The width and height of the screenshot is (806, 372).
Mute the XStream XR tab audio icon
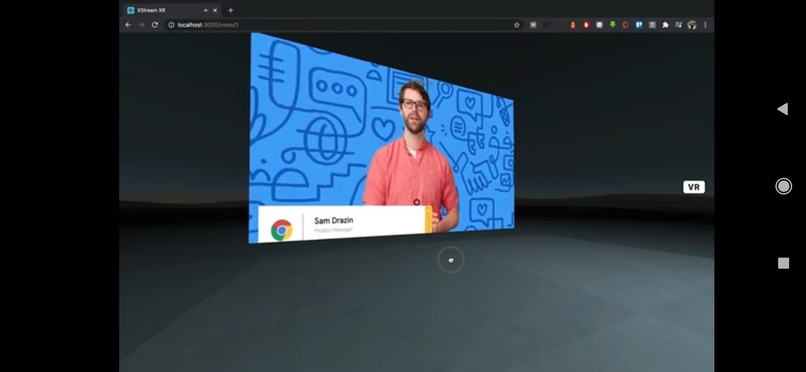(x=206, y=10)
